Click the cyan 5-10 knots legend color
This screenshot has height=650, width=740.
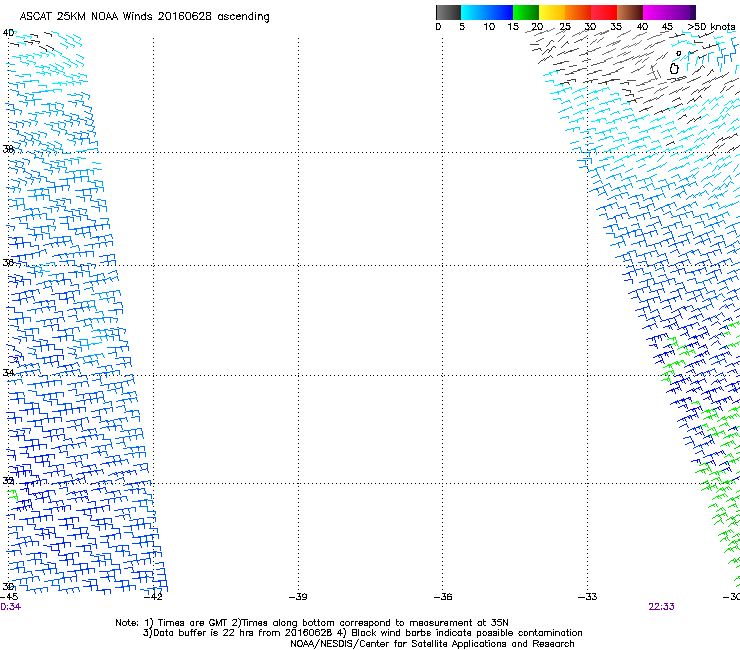(x=474, y=12)
